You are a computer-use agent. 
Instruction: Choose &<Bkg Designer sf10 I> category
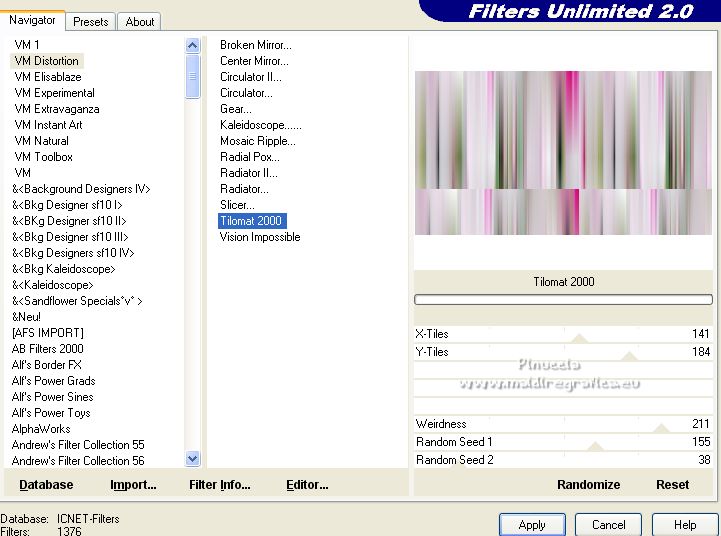pyautogui.click(x=67, y=205)
